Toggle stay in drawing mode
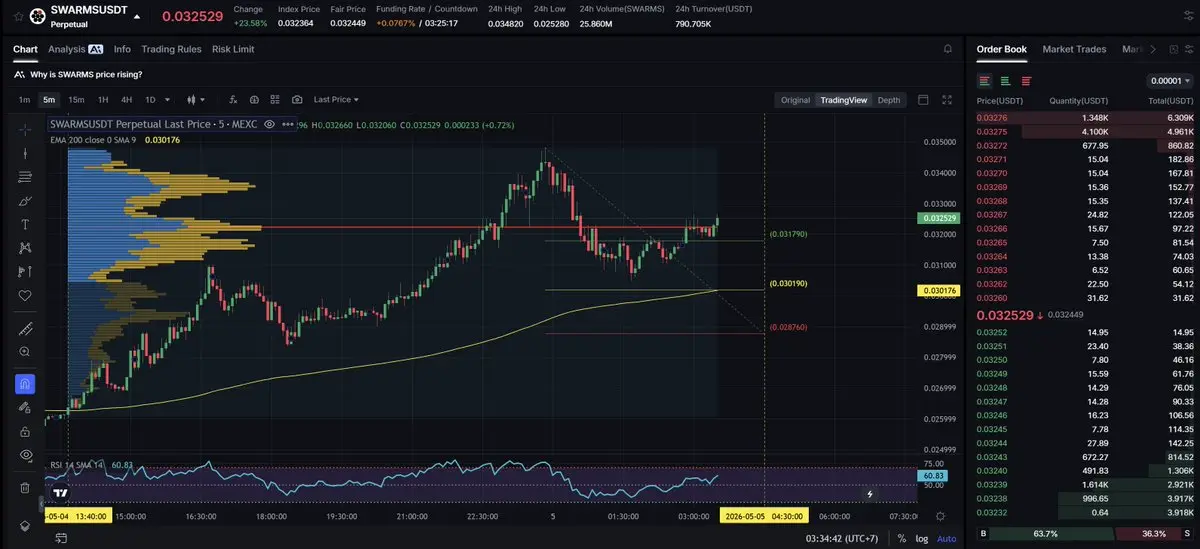The image size is (1200, 549). (x=25, y=408)
